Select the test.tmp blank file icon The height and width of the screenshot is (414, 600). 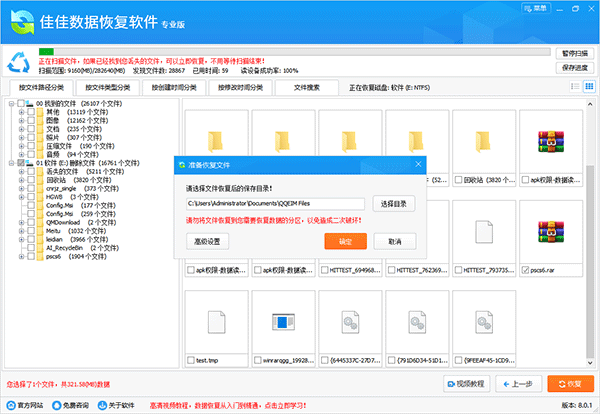pos(216,322)
